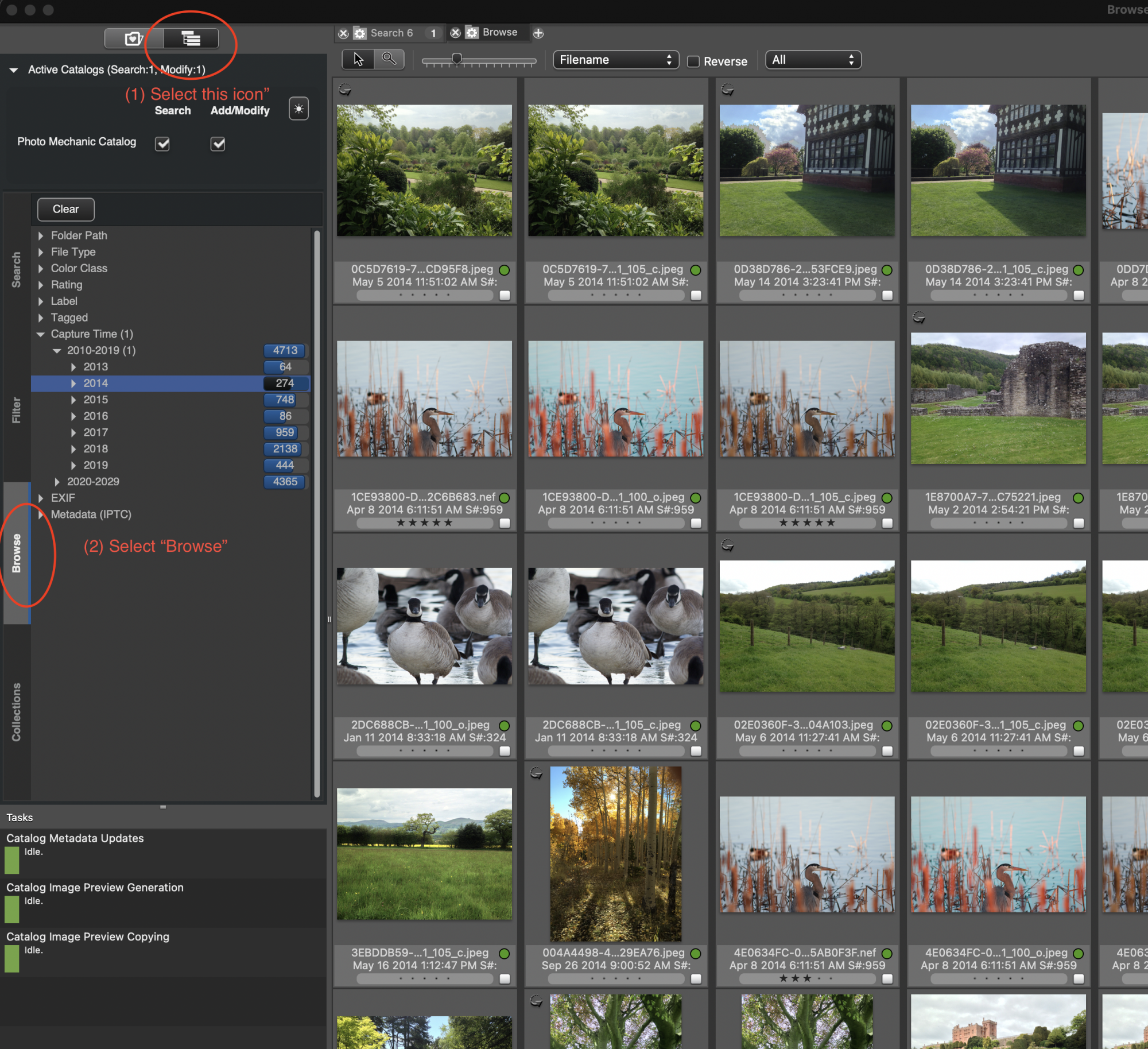Screen dimensions: 1148x1049
Task: Adjust the thumbnail size slider
Action: point(457,59)
